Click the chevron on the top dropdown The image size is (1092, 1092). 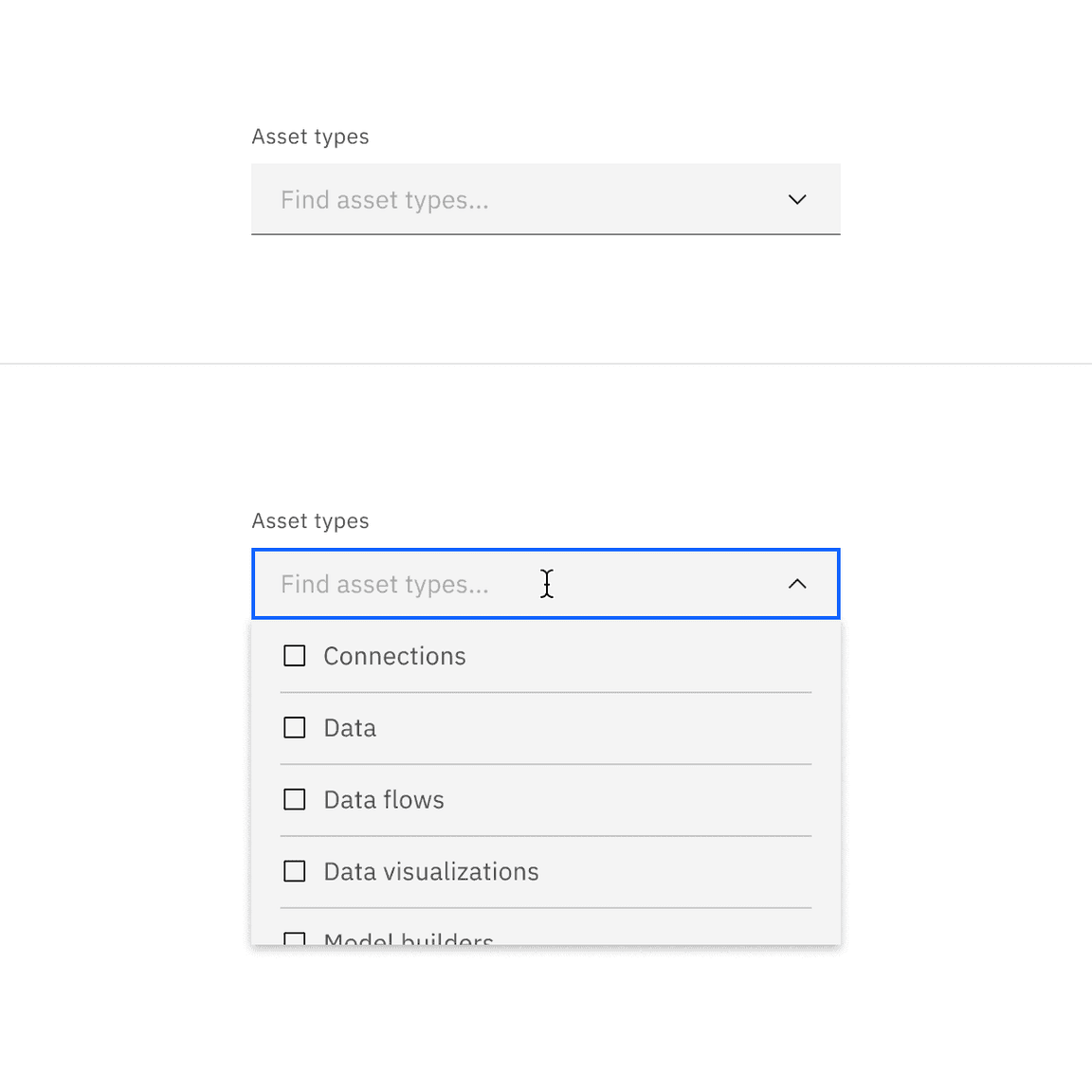coord(797,199)
